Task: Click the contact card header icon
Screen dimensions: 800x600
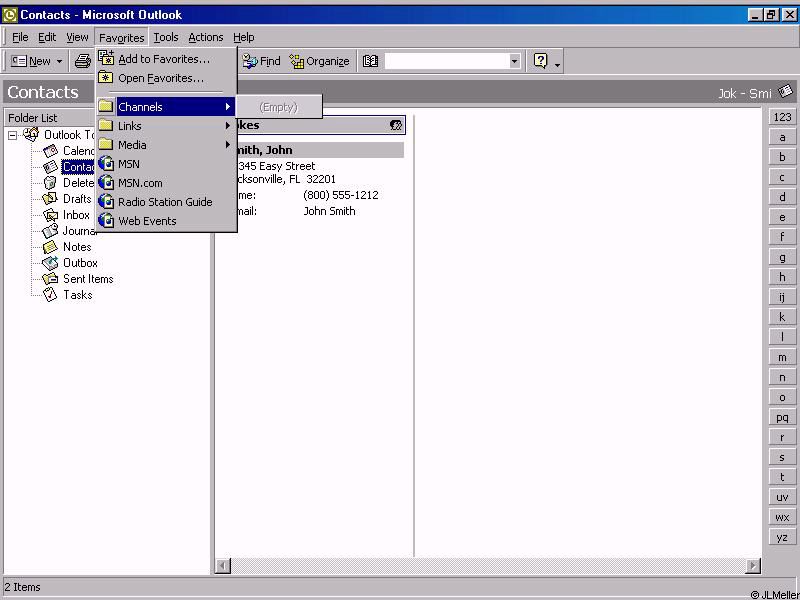Action: [x=396, y=125]
